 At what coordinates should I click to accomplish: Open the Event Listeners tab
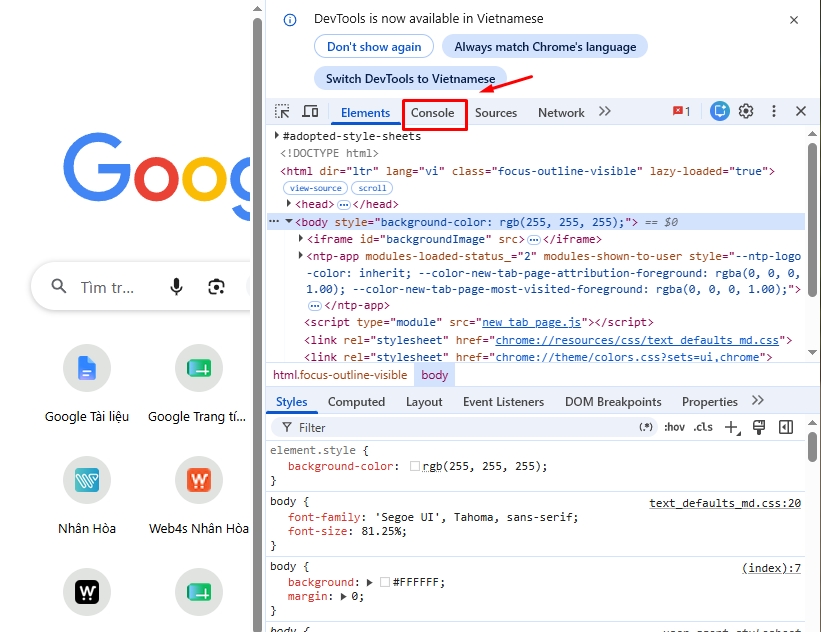[503, 402]
